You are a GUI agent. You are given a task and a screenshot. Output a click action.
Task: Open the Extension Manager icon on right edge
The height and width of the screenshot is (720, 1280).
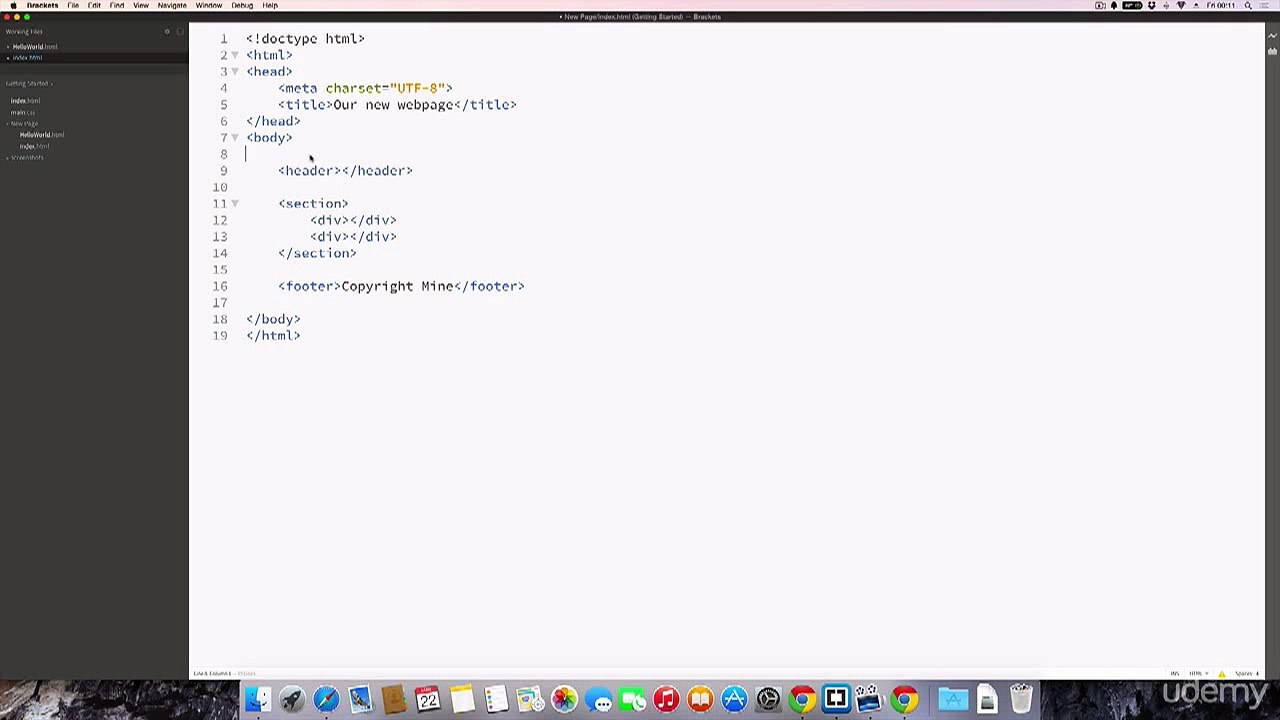(x=1272, y=51)
